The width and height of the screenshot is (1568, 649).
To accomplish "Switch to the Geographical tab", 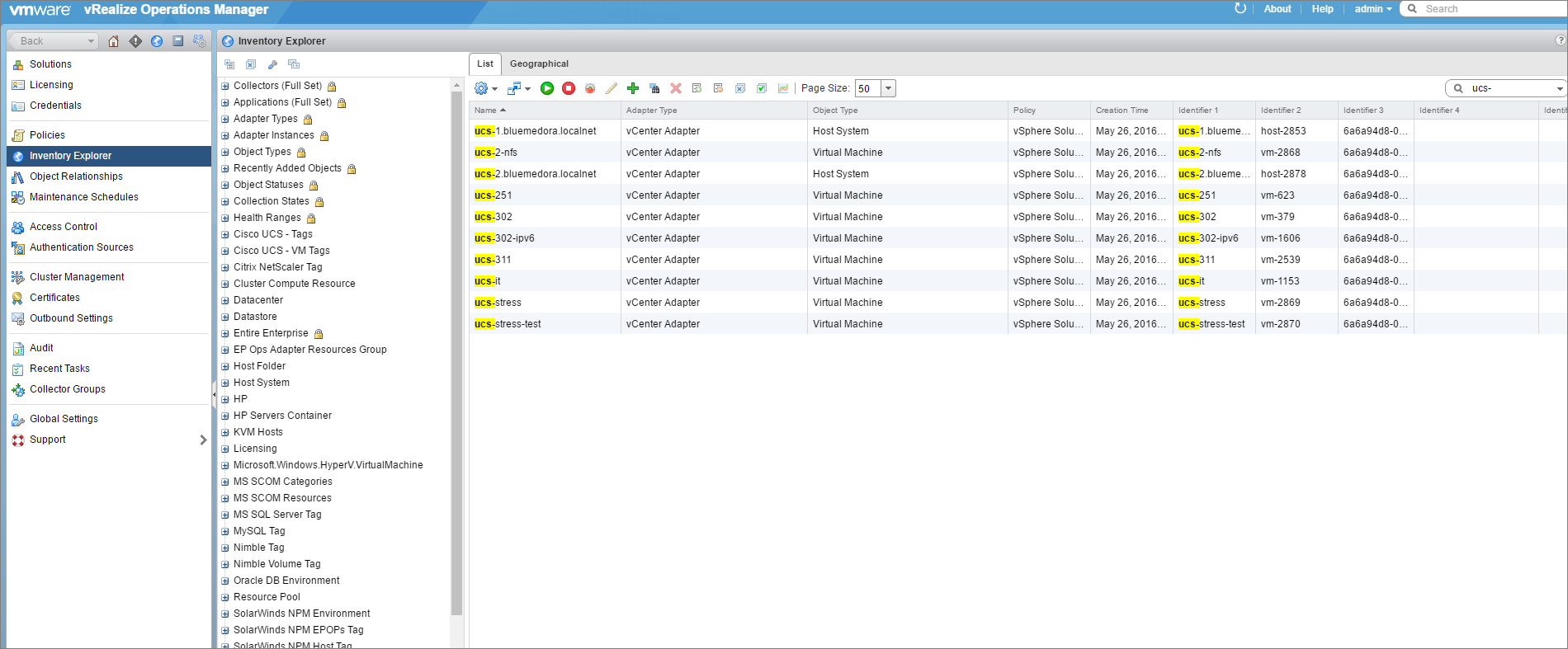I will click(x=539, y=63).
